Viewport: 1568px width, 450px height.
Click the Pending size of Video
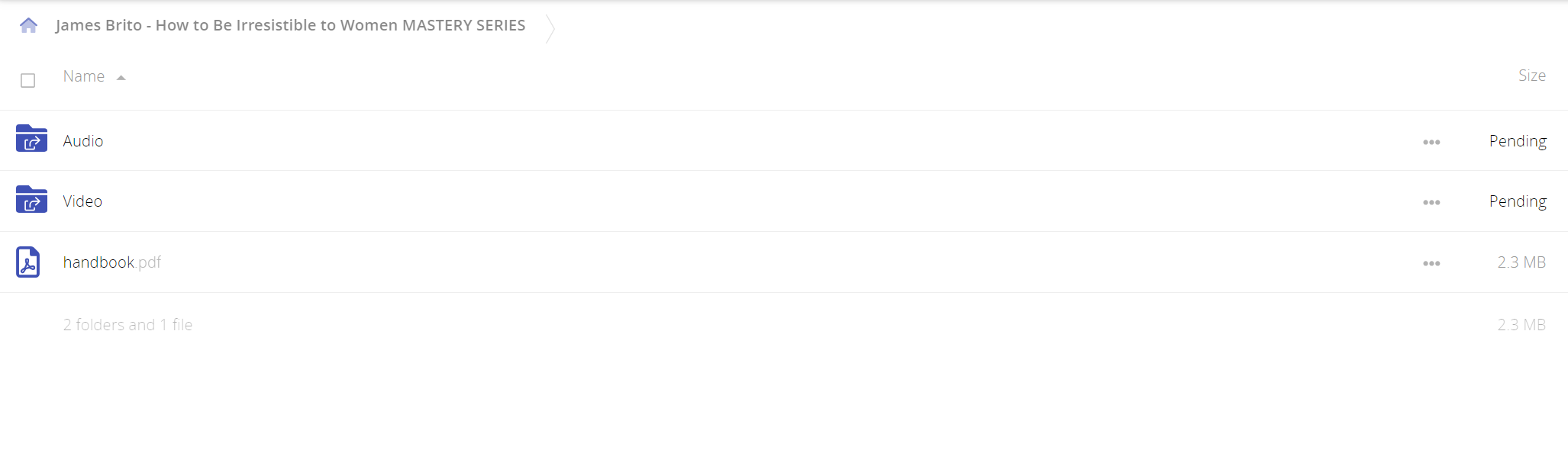[1518, 201]
